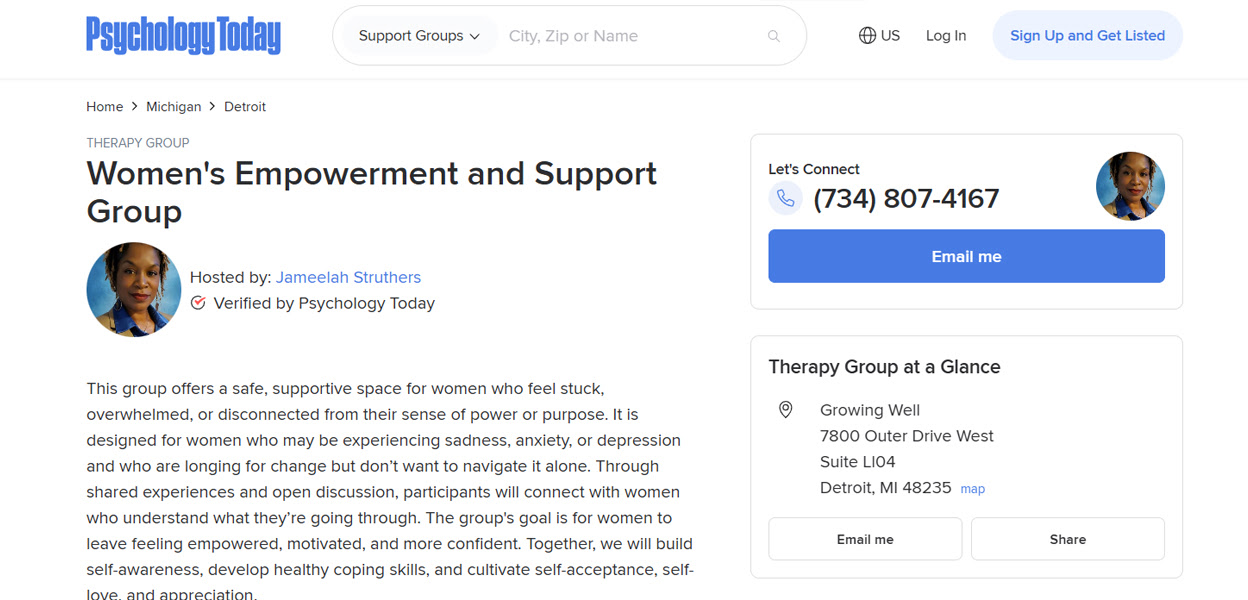Click the globe icon next to US

pos(865,35)
